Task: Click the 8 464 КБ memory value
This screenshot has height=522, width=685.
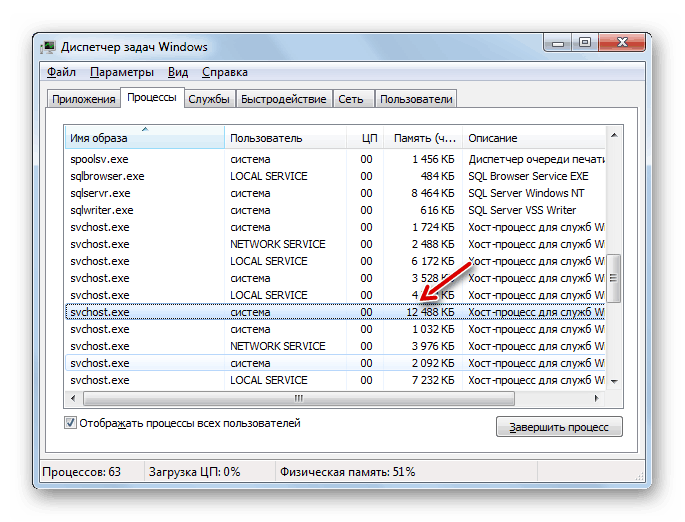Action: [x=432, y=193]
